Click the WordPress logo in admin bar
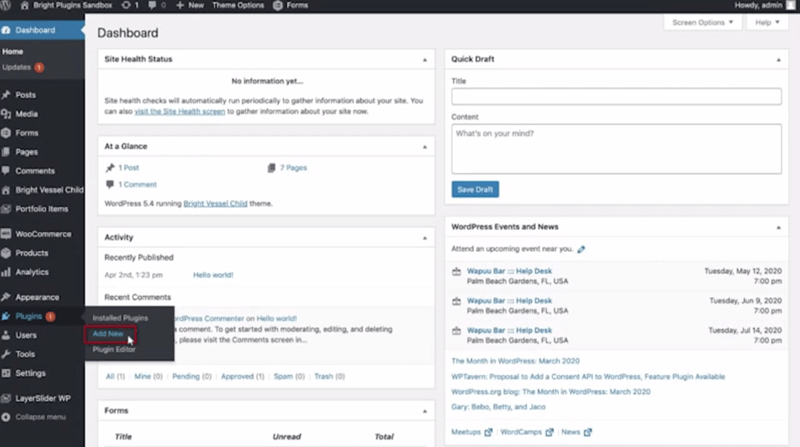 [x=6, y=5]
